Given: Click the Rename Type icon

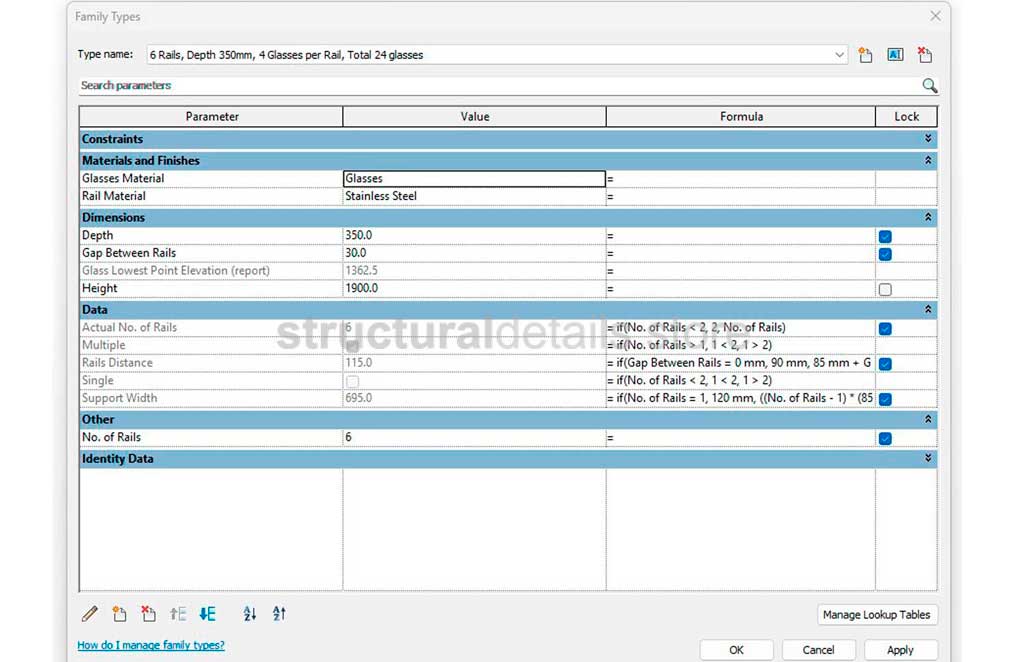Looking at the screenshot, I should click(895, 55).
